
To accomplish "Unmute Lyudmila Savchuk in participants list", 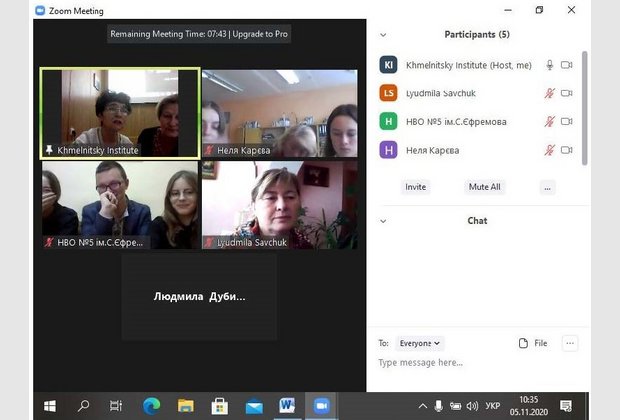I will [550, 93].
